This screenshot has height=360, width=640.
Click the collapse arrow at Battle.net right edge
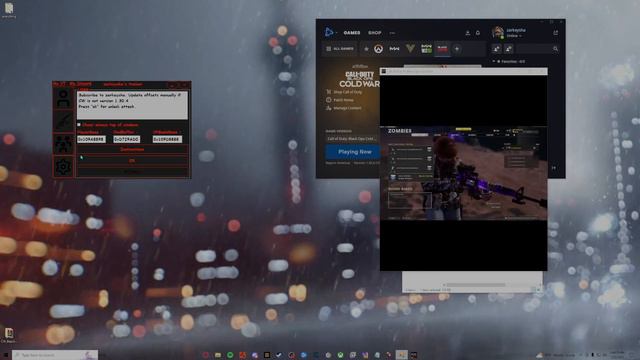click(x=554, y=168)
